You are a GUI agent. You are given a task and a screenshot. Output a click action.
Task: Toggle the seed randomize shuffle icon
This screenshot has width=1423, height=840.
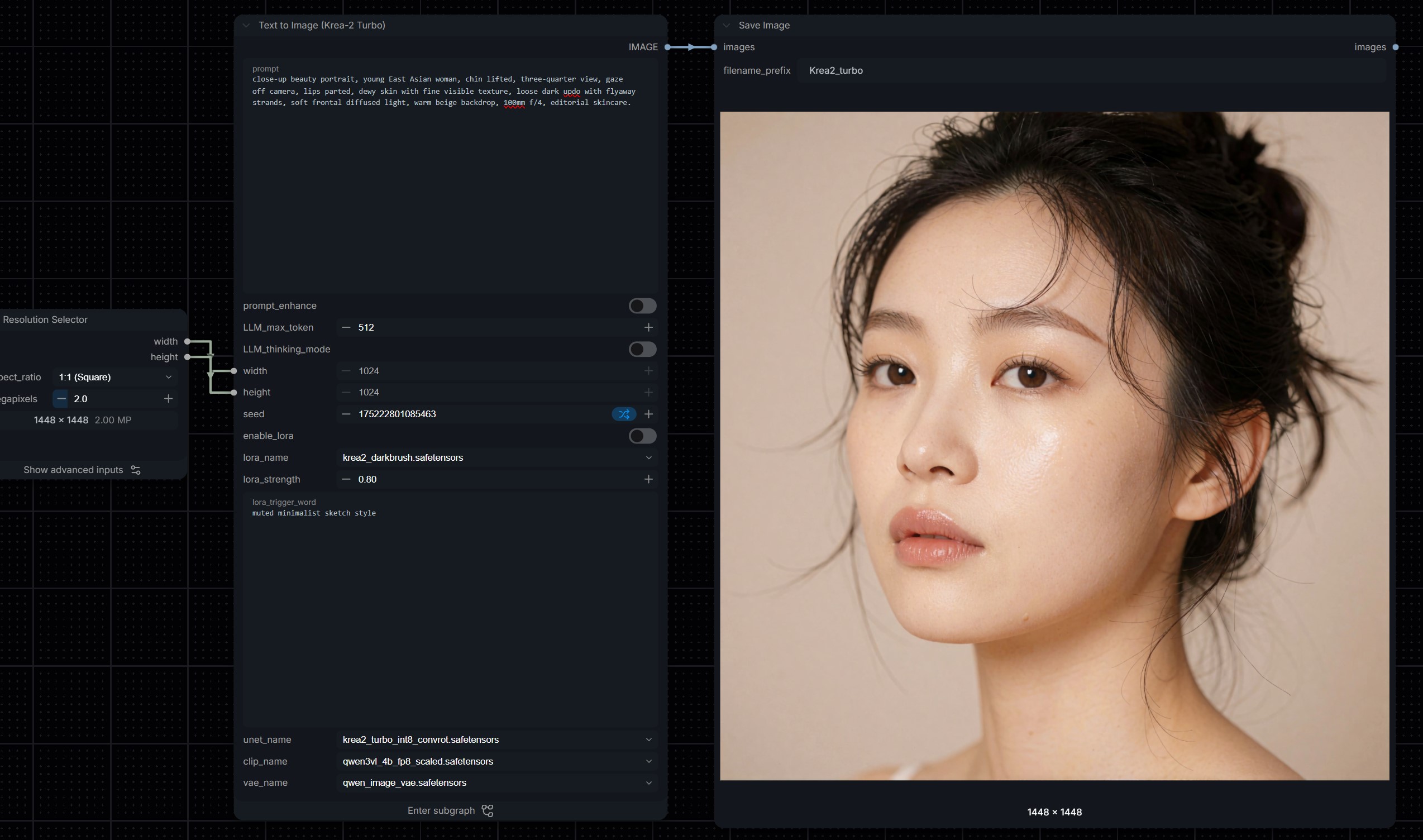624,414
